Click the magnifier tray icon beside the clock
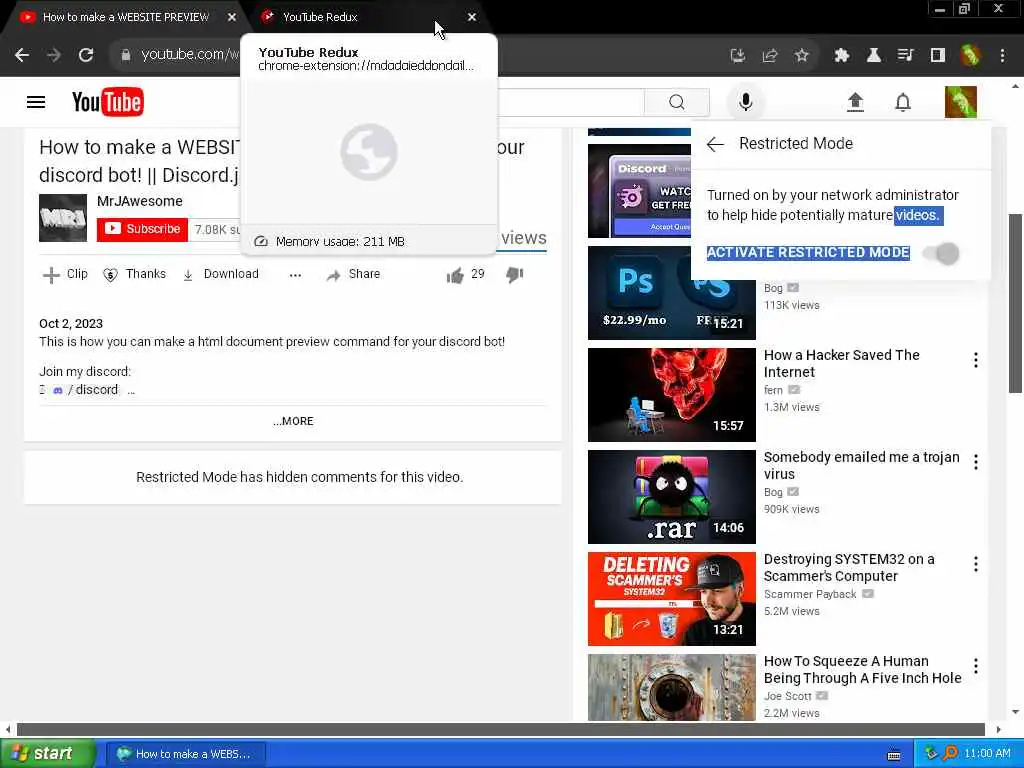Viewport: 1024px width, 768px height. (950, 753)
